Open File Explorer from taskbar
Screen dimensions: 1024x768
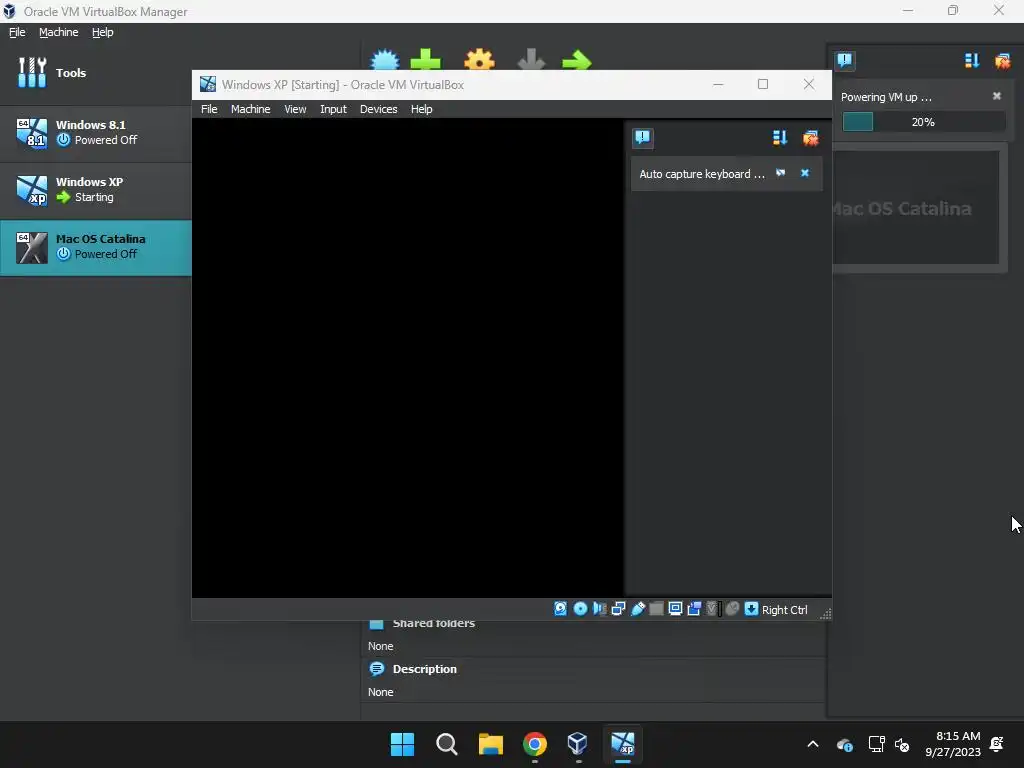click(490, 744)
